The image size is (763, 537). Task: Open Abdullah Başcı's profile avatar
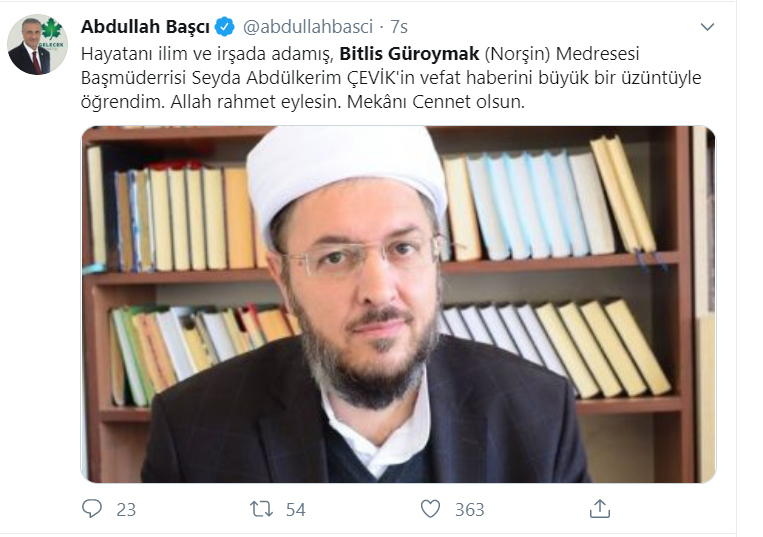[37, 44]
